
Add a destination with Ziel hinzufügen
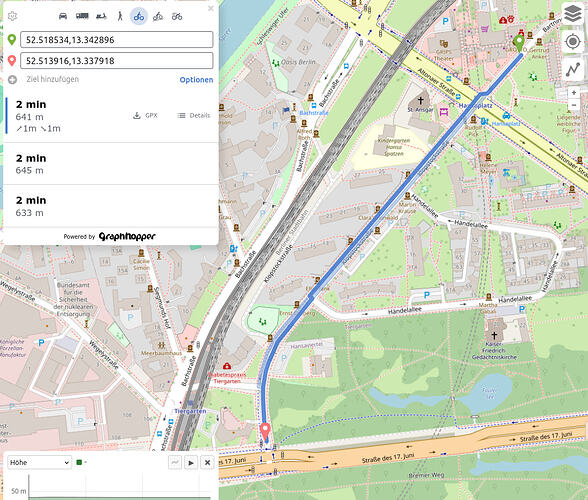(x=52, y=79)
